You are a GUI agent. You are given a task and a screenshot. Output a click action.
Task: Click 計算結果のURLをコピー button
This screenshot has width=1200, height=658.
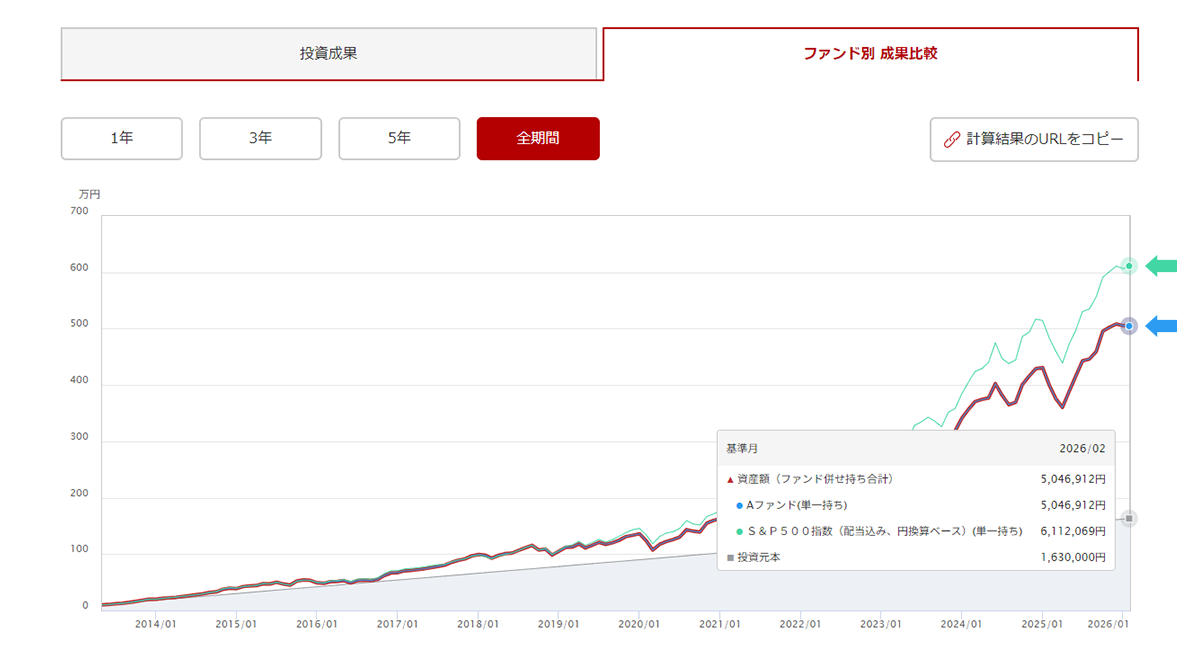(x=1034, y=140)
